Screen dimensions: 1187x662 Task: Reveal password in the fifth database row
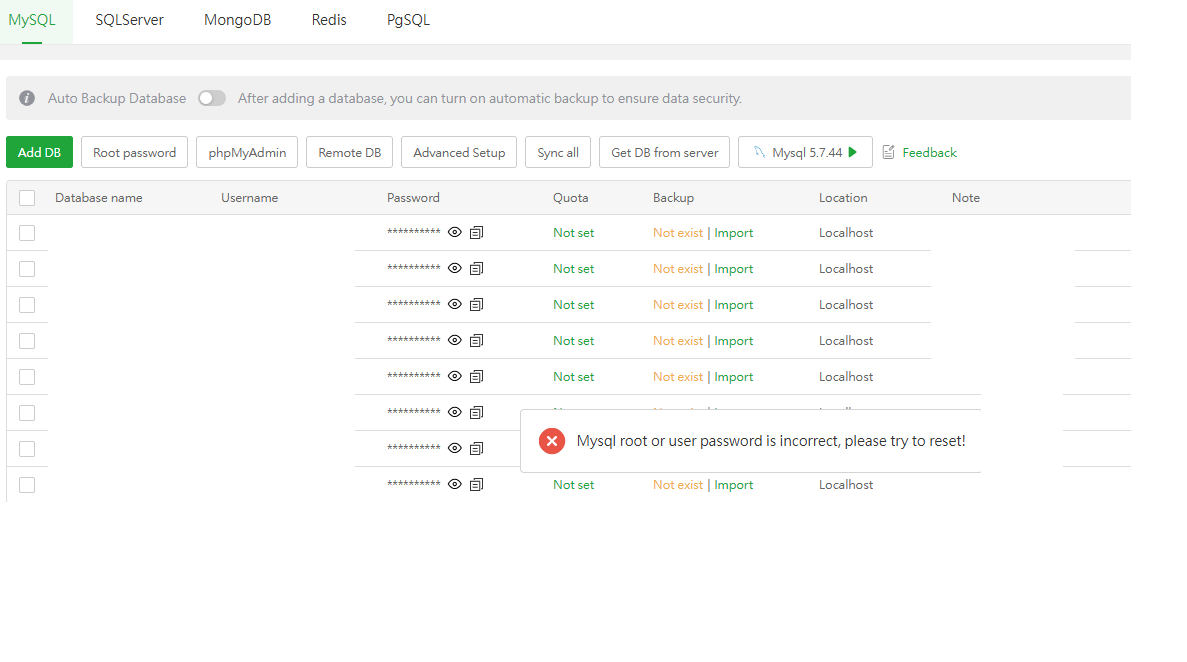[x=455, y=377]
